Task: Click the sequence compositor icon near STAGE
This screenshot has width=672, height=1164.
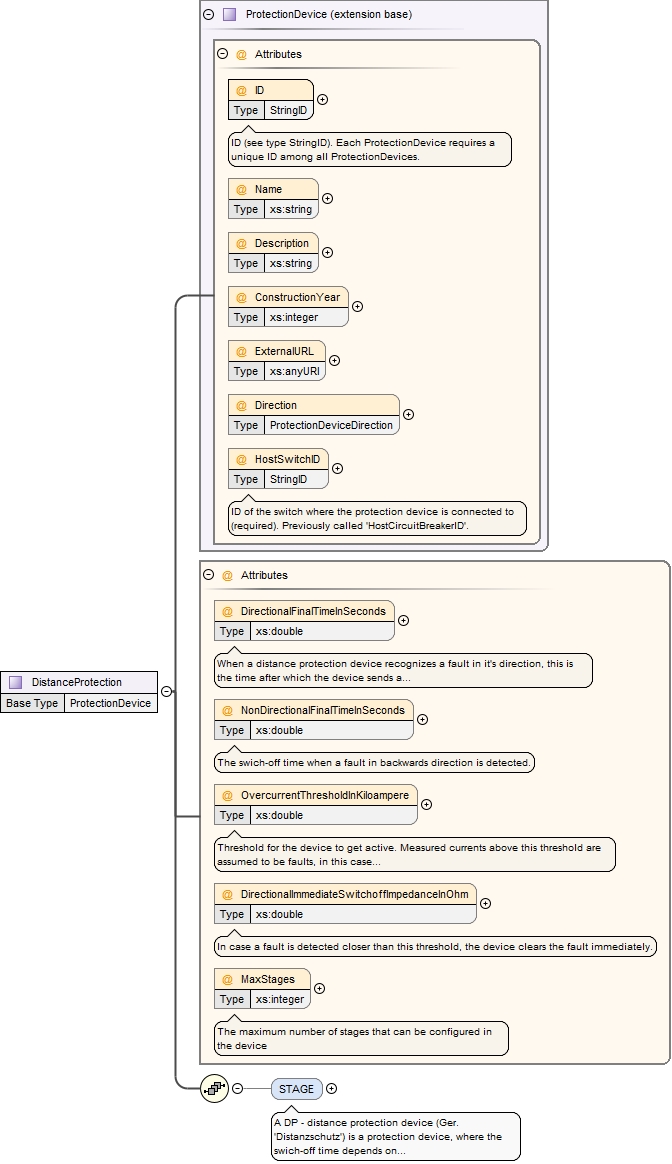Action: [214, 1089]
